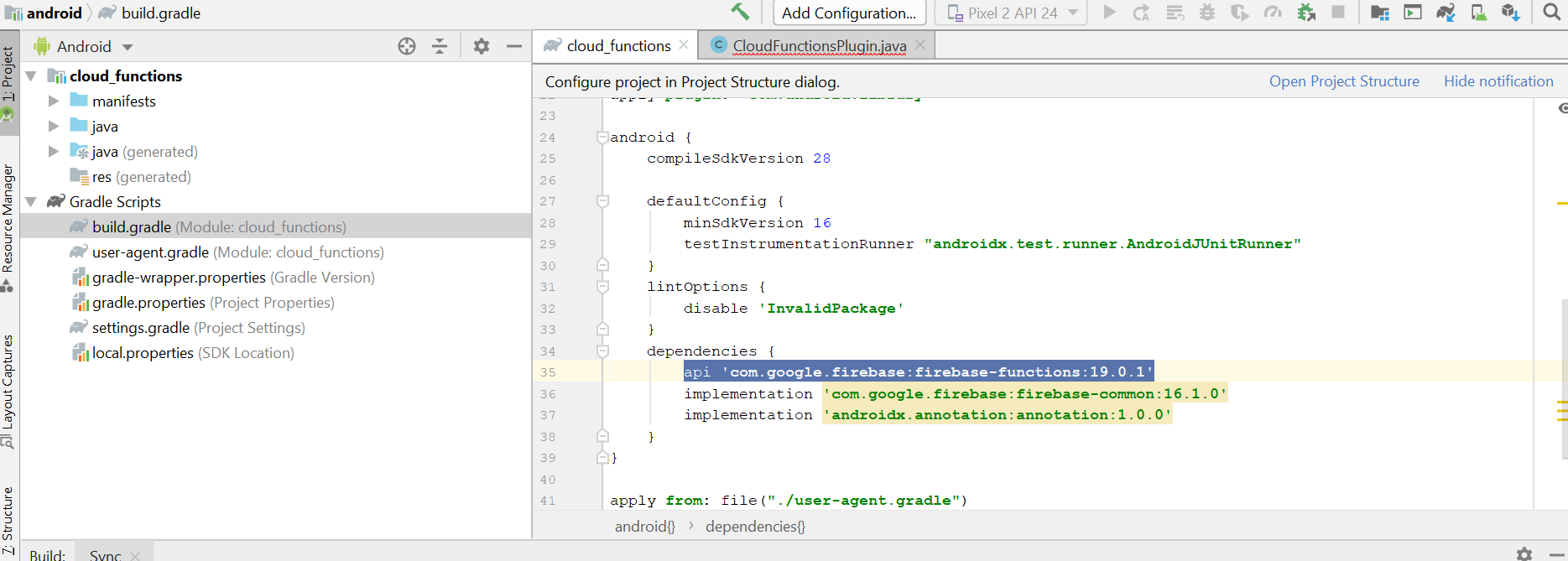This screenshot has height=561, width=1568.
Task: Open Project Structure toolbar icon
Action: [1380, 13]
